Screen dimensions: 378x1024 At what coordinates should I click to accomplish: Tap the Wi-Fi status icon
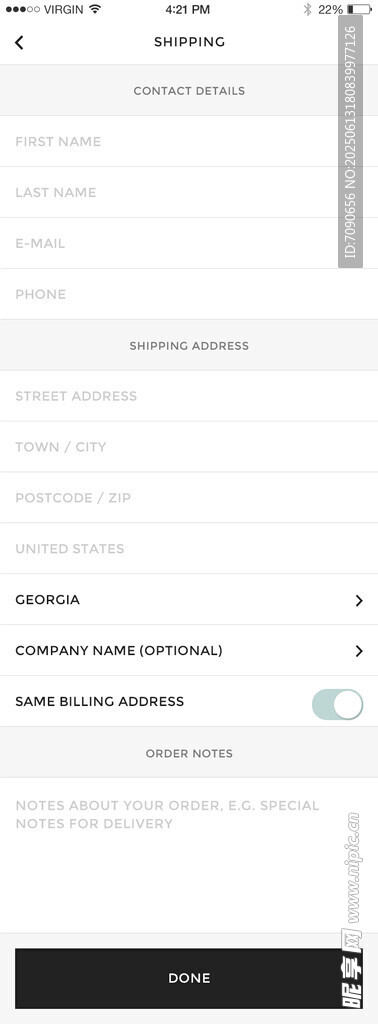pos(95,9)
